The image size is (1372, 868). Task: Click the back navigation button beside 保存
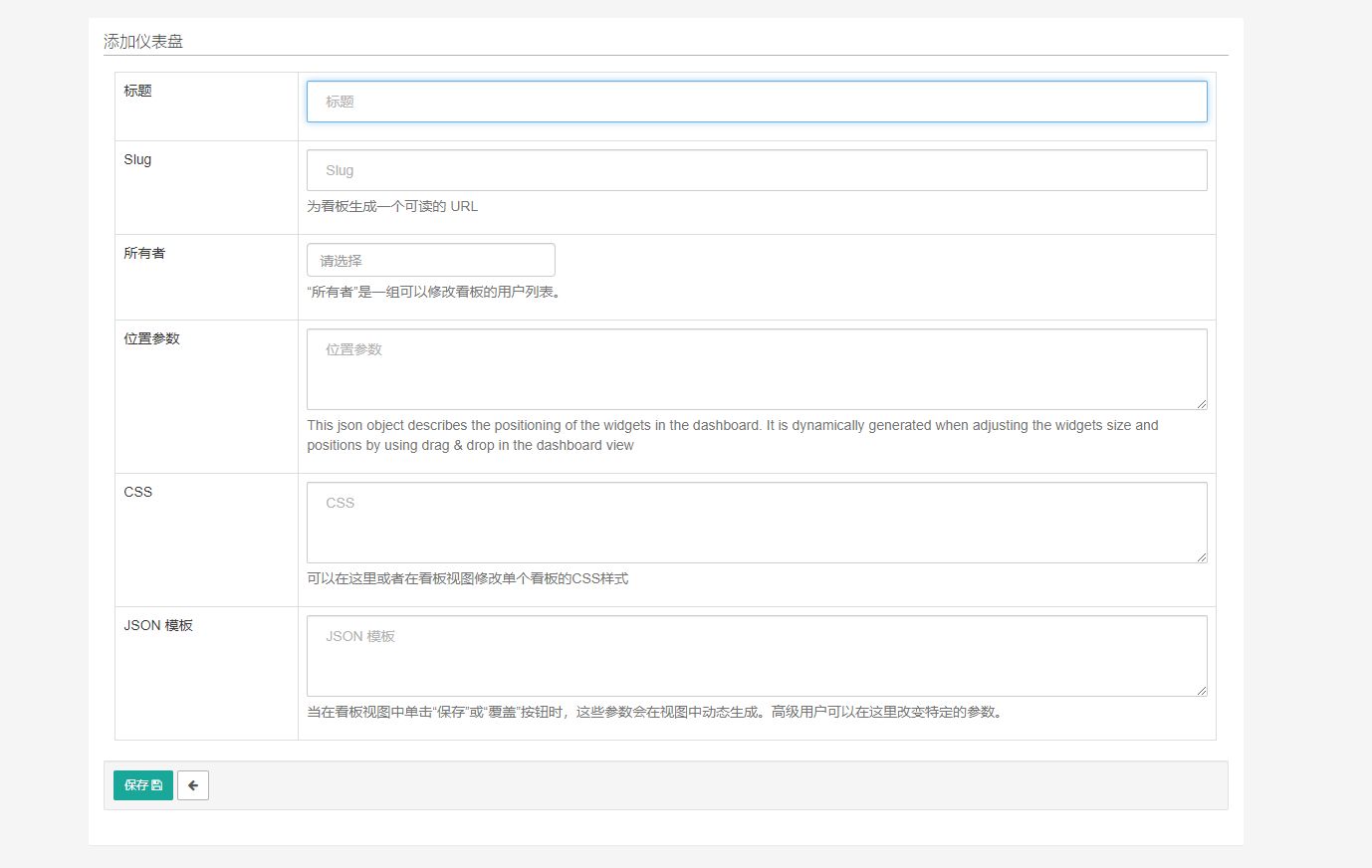(193, 785)
